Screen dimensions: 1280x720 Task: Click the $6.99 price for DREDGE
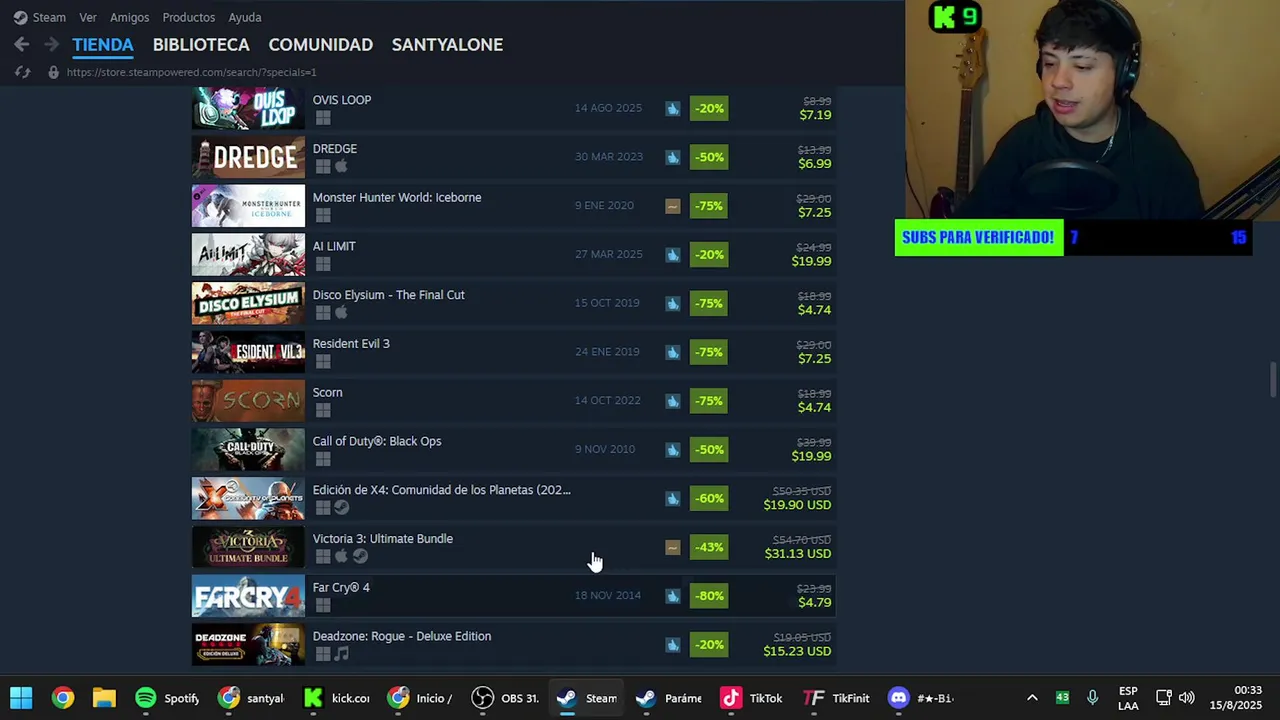pyautogui.click(x=814, y=163)
